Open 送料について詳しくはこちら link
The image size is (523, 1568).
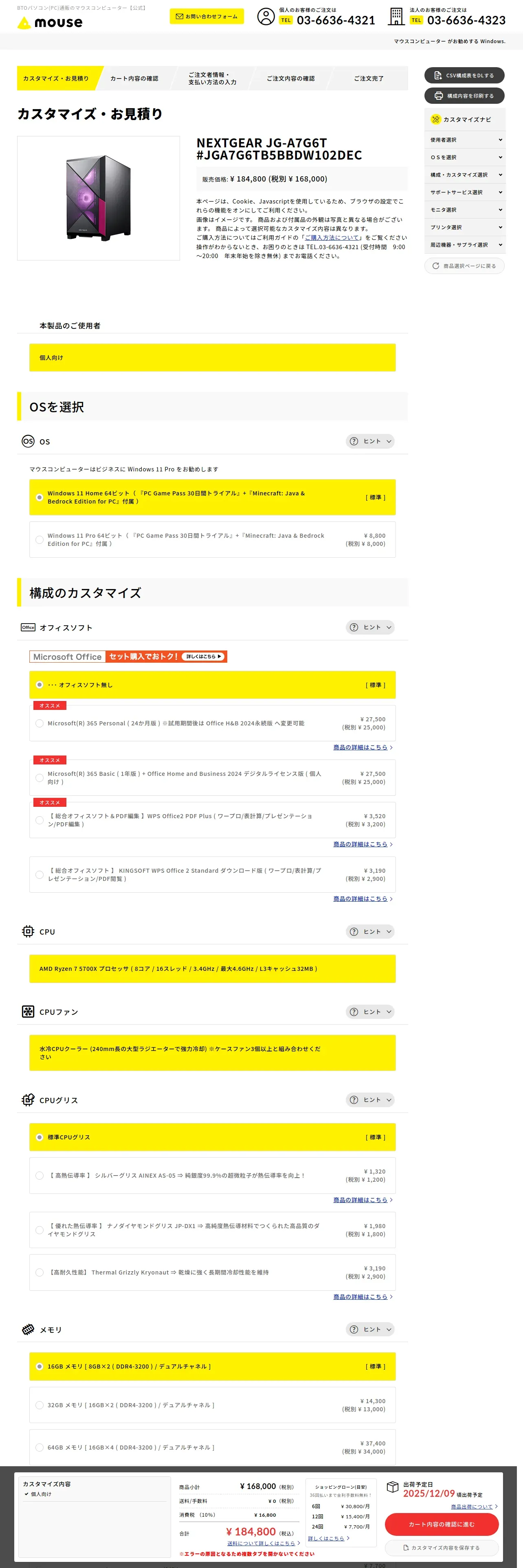pos(261,1543)
